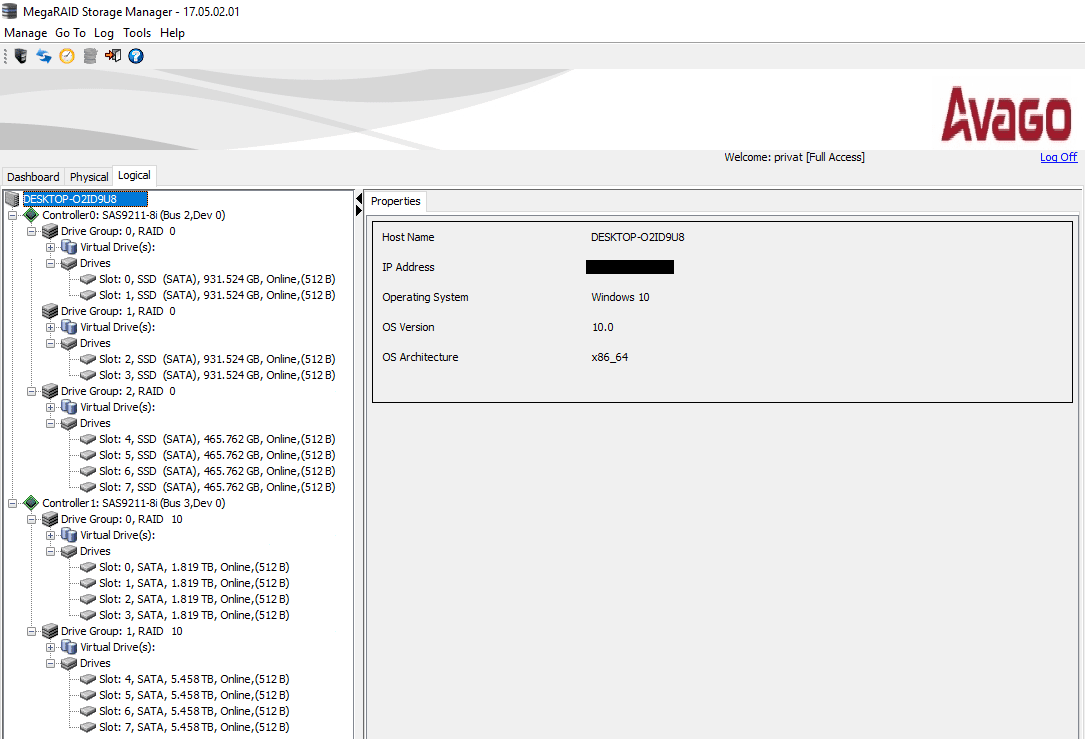Viewport: 1085px width, 739px height.
Task: Open the Log menu
Action: pos(104,33)
